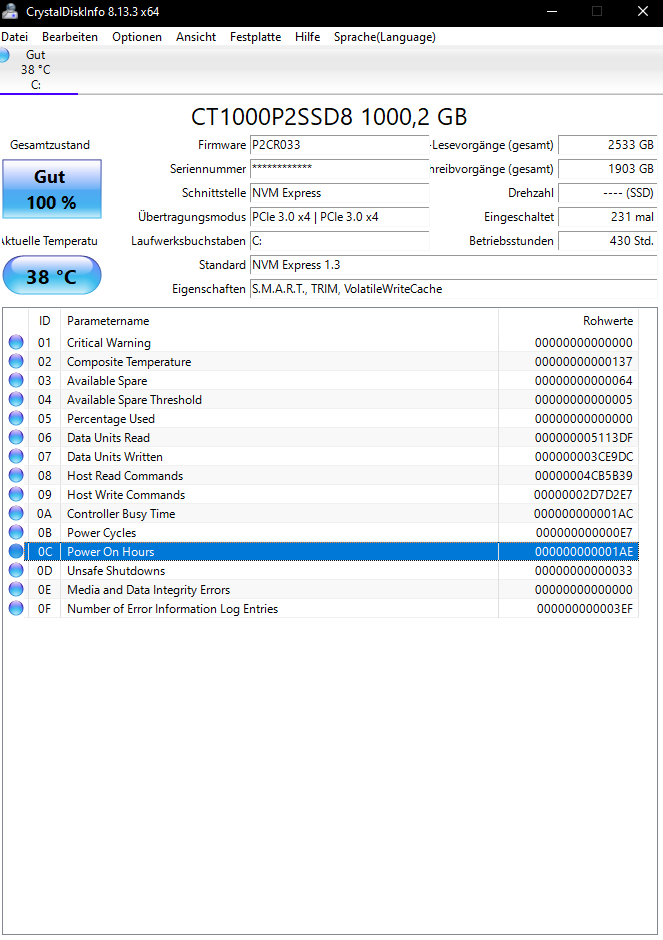Click the status icon for Composite Temperature

[x=16, y=361]
